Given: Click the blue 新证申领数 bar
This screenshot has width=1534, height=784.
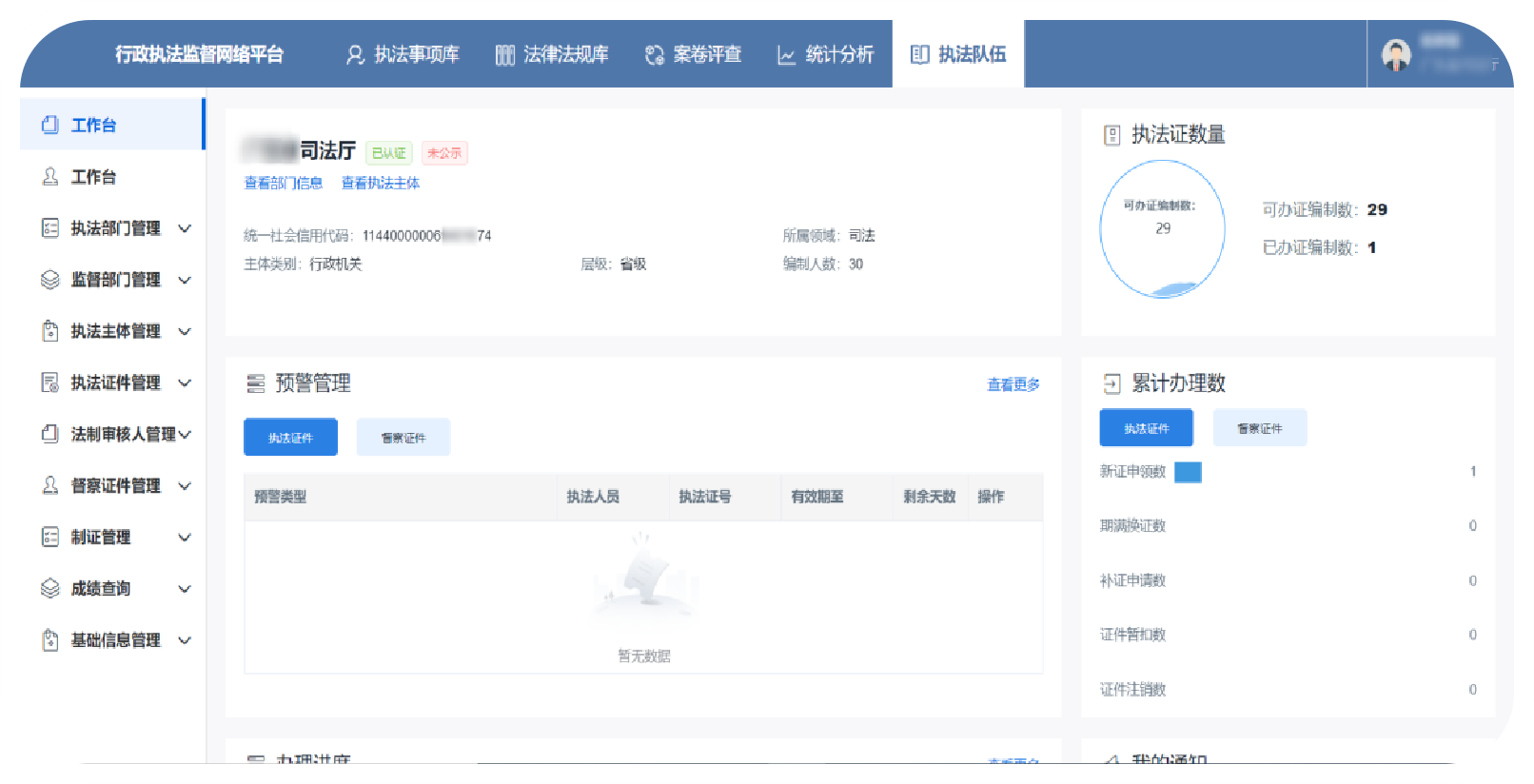Looking at the screenshot, I should point(1188,472).
